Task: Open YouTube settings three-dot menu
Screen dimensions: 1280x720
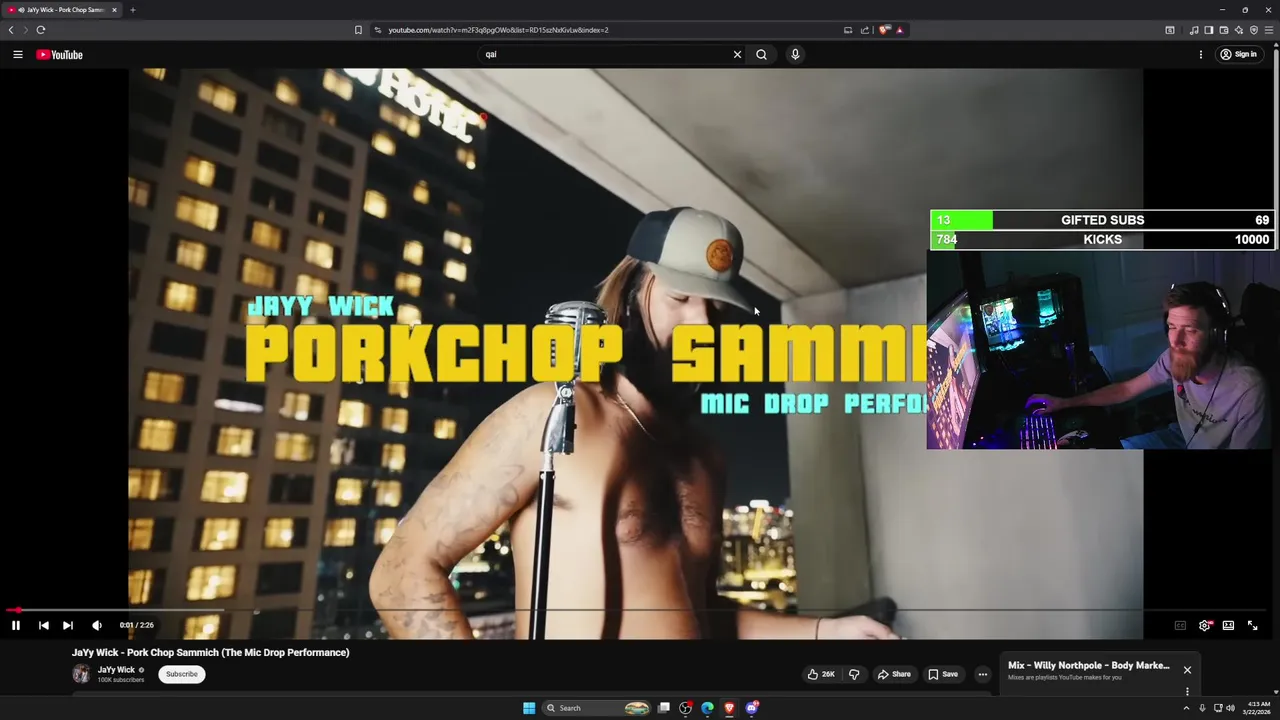Action: tap(1201, 54)
